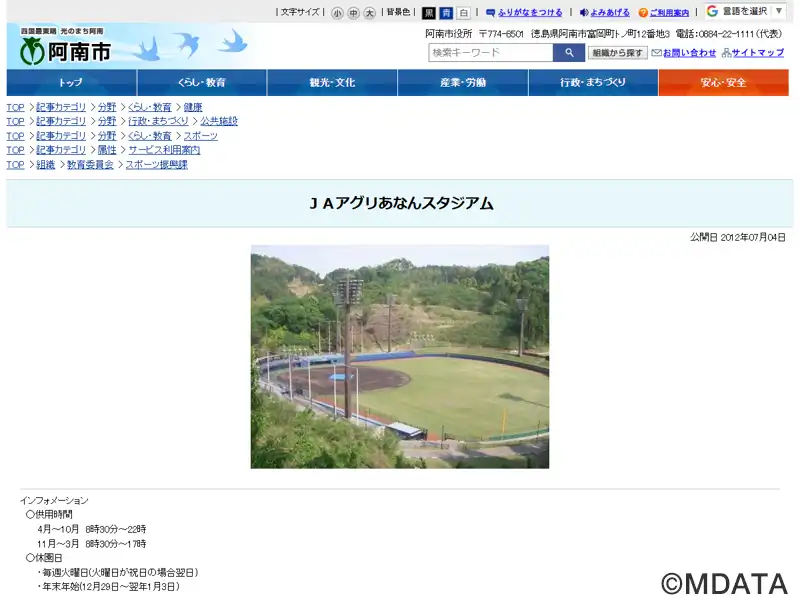Screen dimensions: 800x600
Task: Click the 年末年始 closure line
Action: click(108, 587)
